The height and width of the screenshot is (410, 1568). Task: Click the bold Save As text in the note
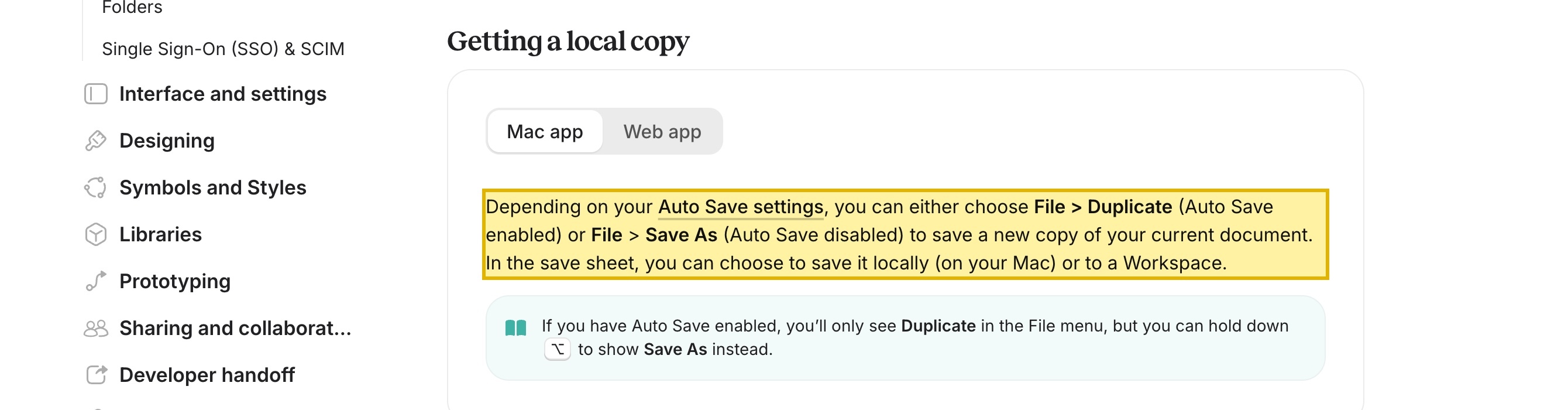[x=675, y=350]
